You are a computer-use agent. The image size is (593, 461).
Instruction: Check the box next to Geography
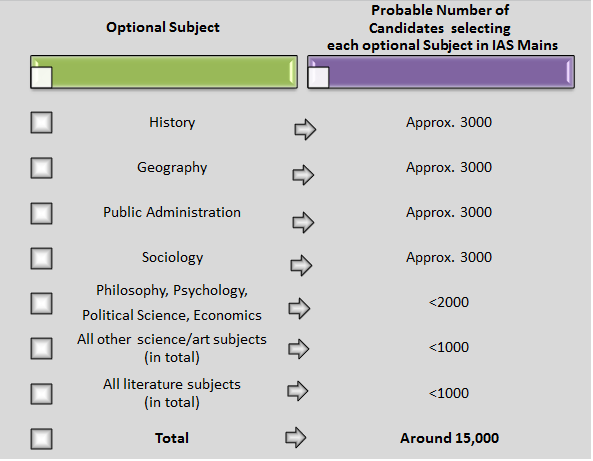click(x=41, y=168)
